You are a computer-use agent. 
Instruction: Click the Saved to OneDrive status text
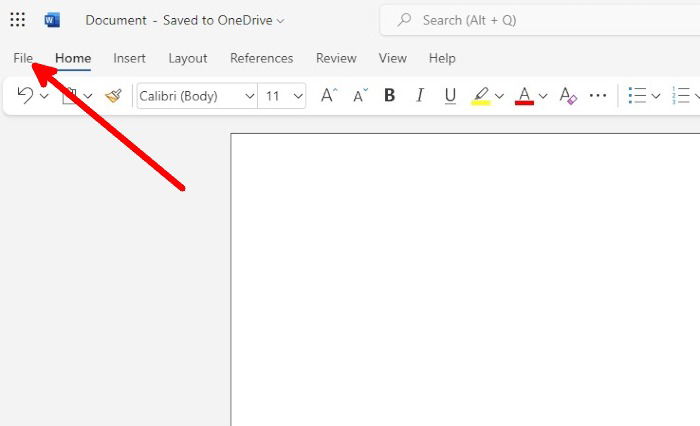(x=217, y=20)
